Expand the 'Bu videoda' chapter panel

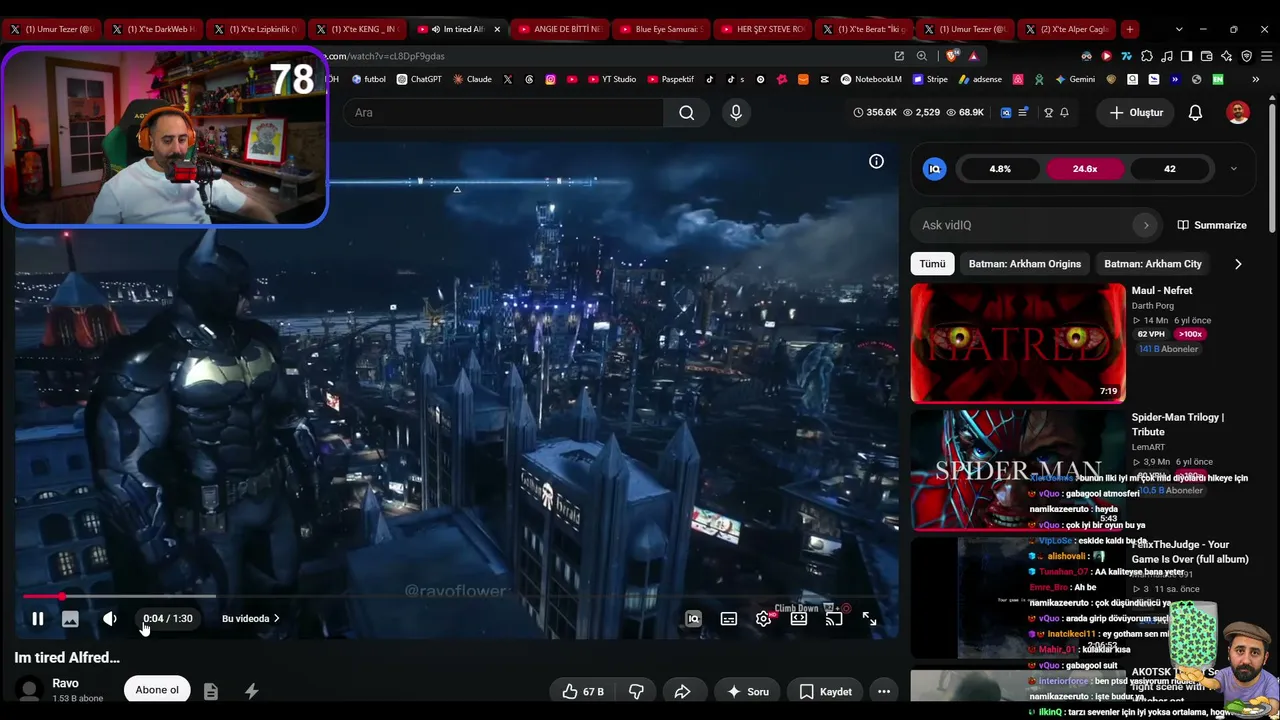tap(250, 619)
